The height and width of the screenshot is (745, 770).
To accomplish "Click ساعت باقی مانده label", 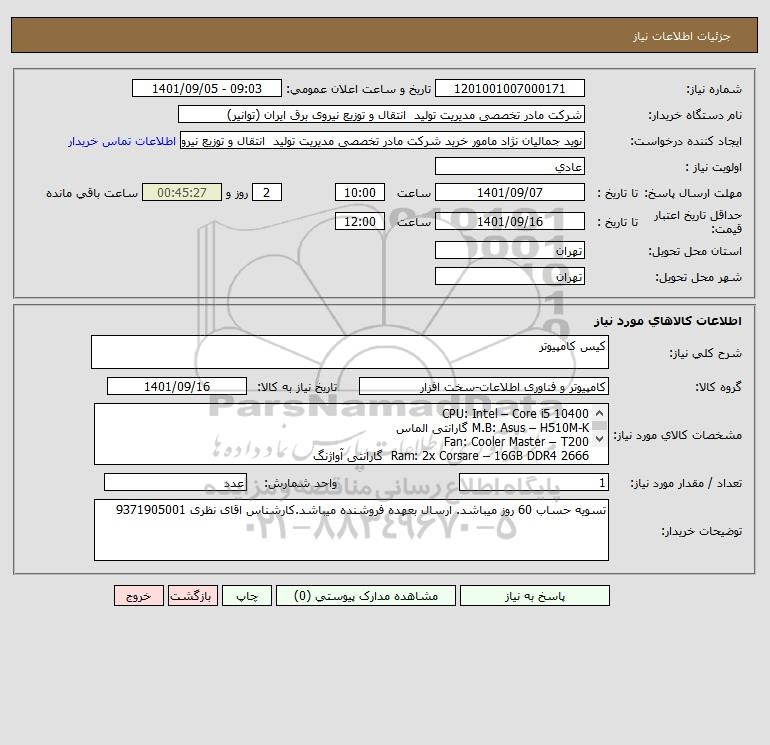I will coord(92,193).
